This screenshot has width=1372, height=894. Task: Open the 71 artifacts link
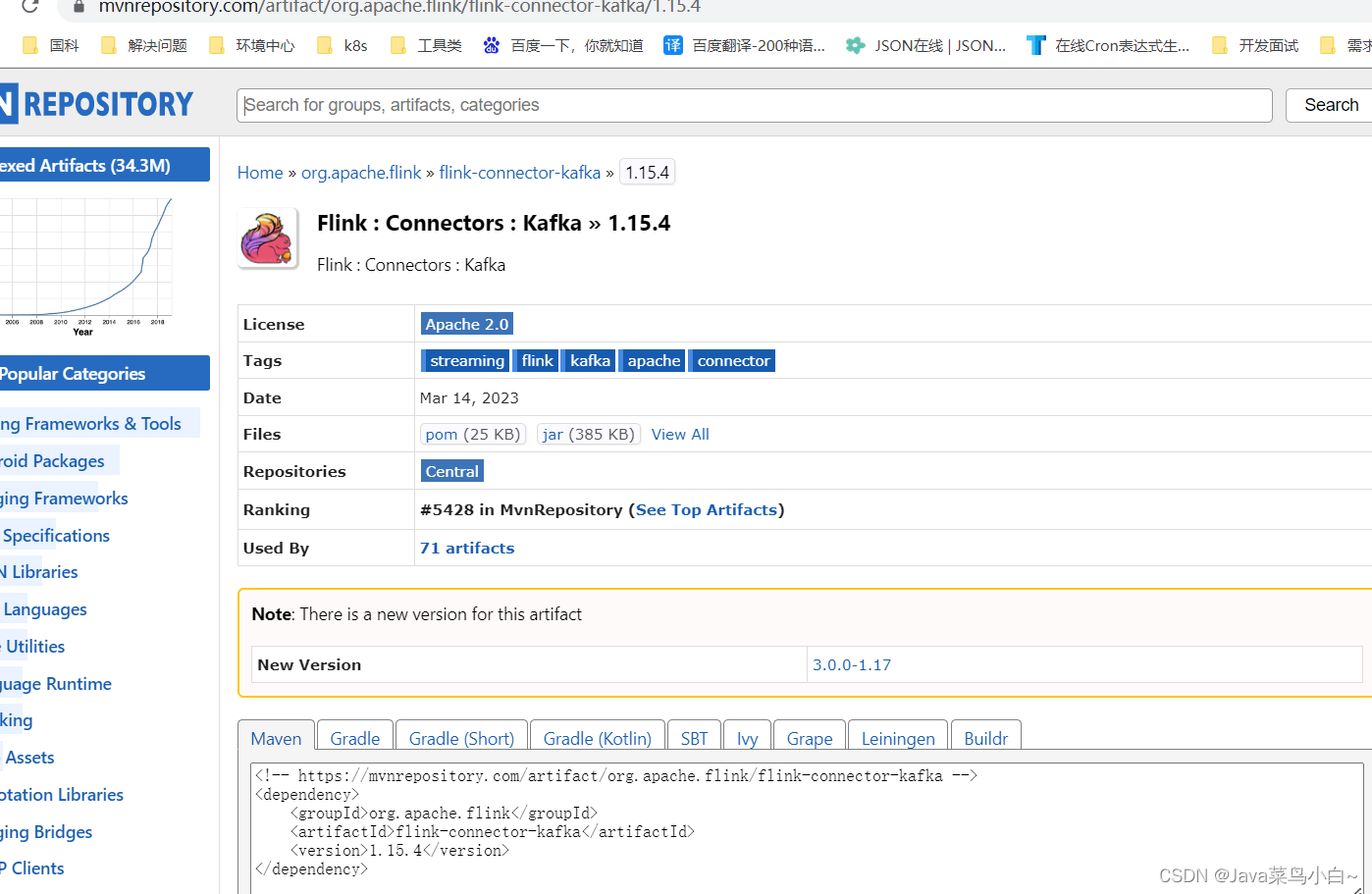pyautogui.click(x=466, y=548)
